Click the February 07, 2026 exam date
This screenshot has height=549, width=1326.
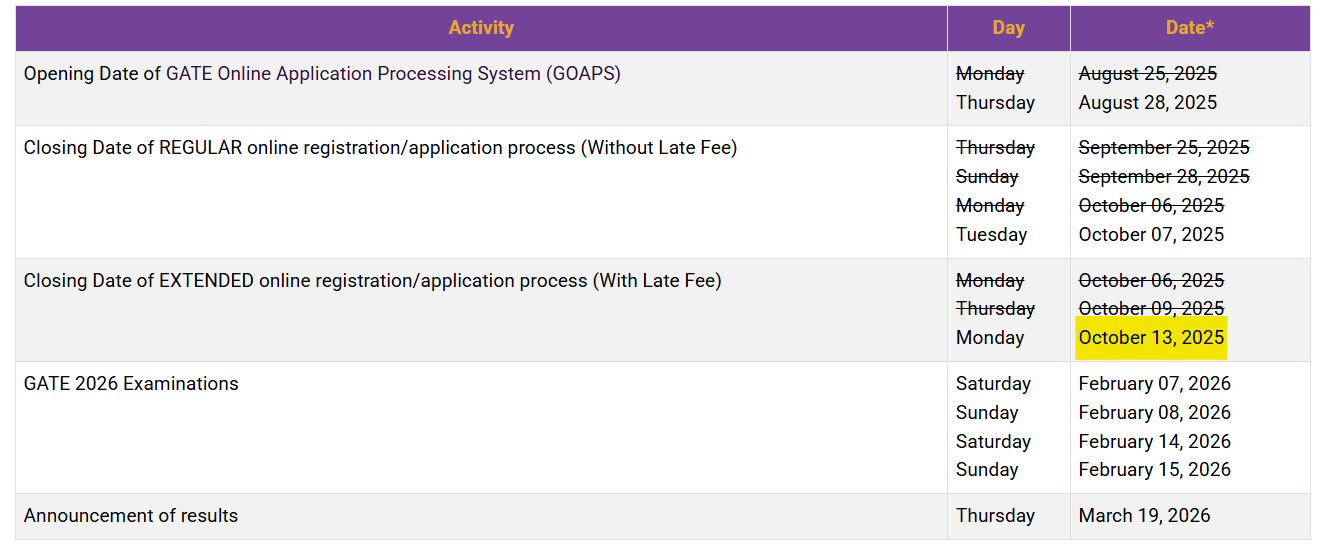[x=1154, y=384]
